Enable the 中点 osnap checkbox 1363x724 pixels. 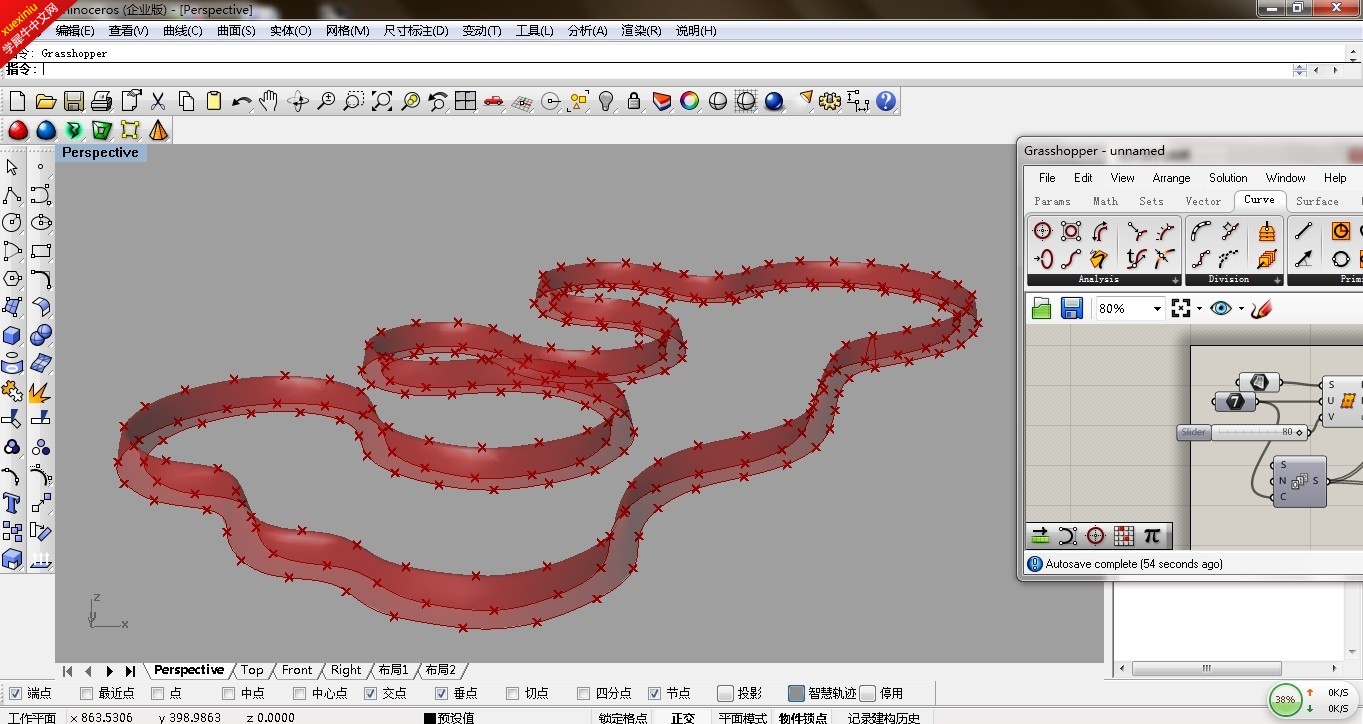coord(228,693)
